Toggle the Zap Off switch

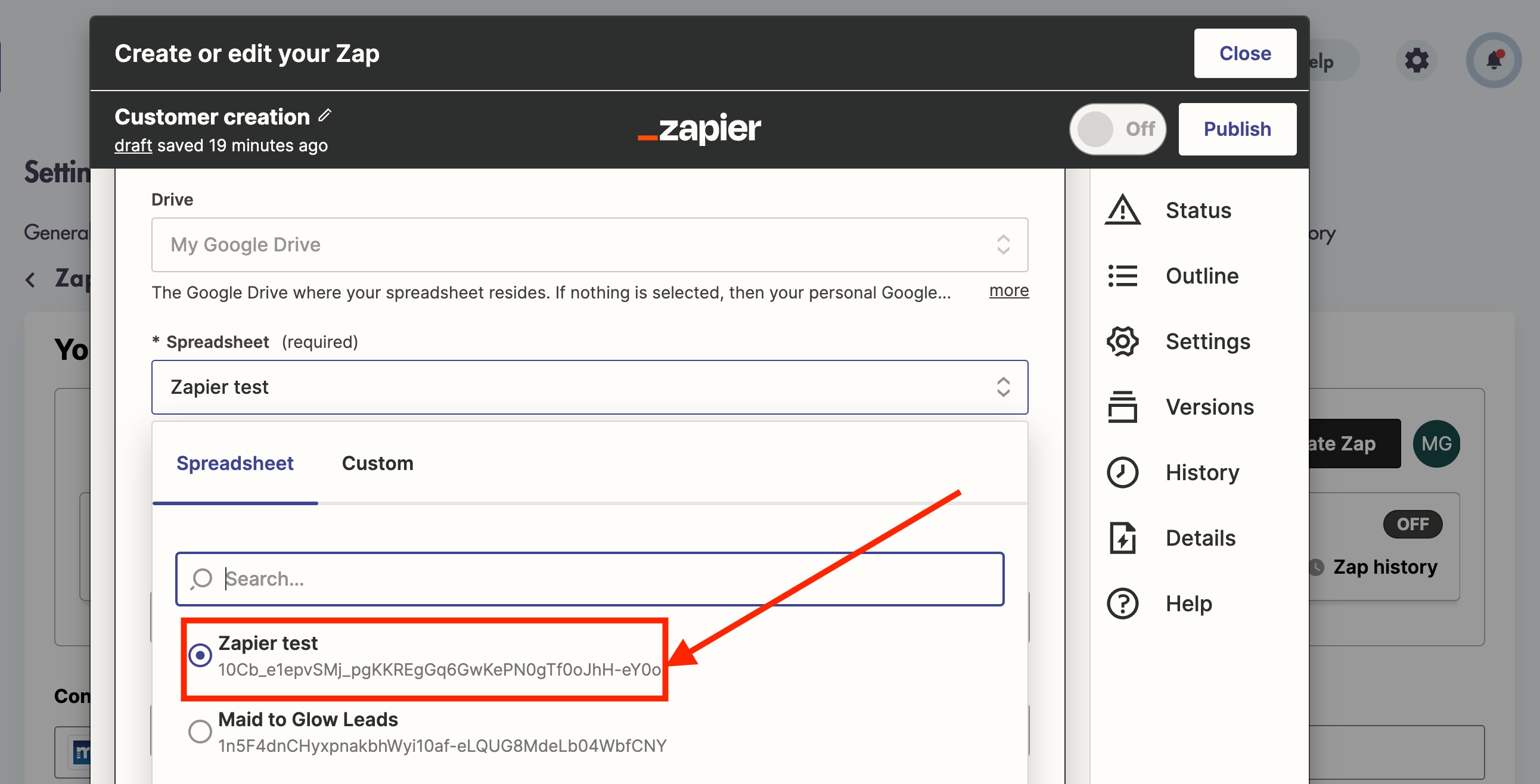click(x=1117, y=129)
